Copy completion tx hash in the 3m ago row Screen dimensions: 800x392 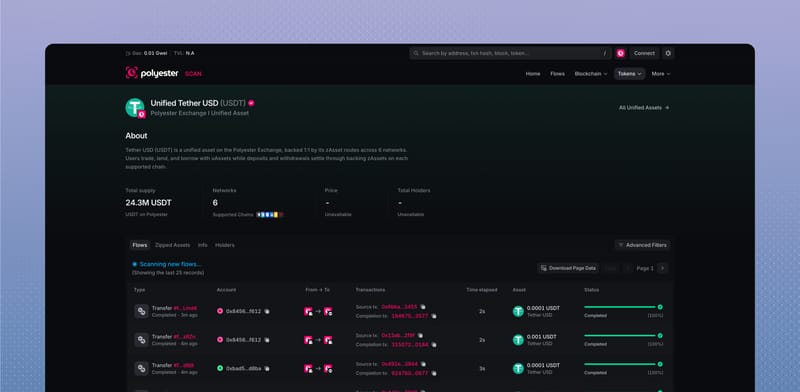pos(434,316)
